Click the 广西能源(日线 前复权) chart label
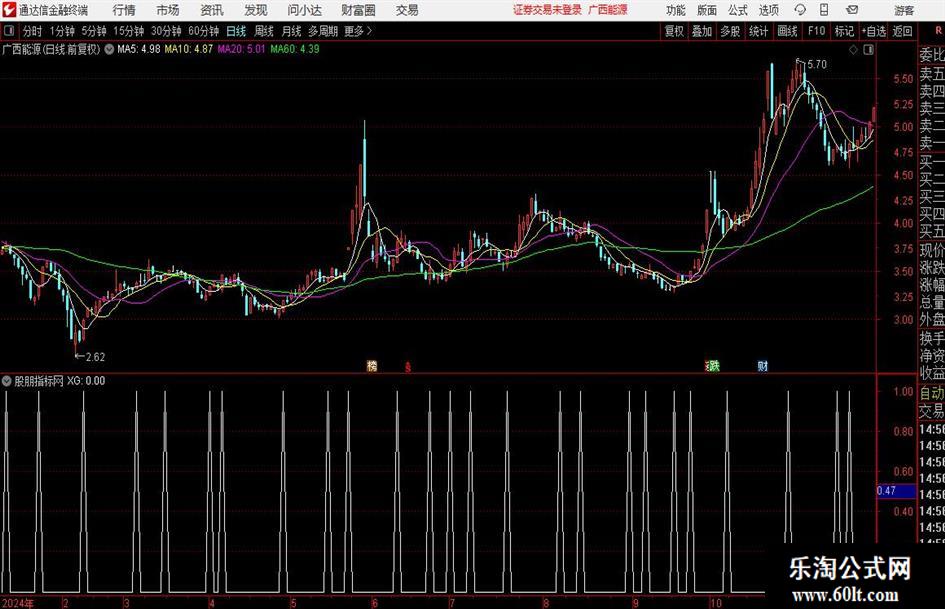 51,49
